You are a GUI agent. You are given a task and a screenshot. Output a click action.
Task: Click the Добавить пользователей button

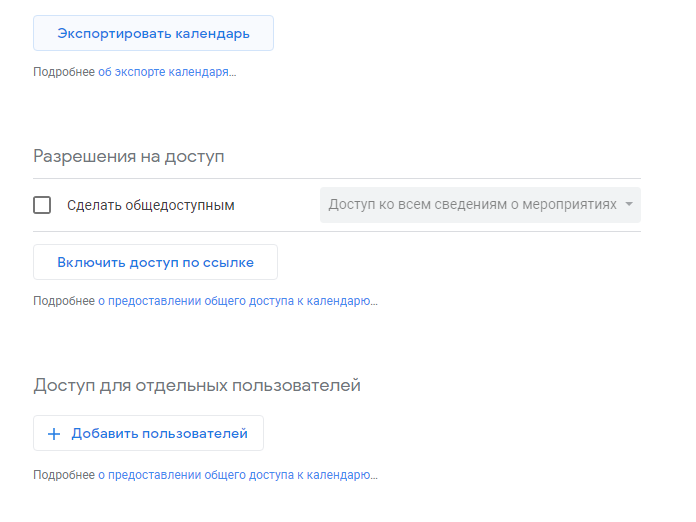click(148, 433)
